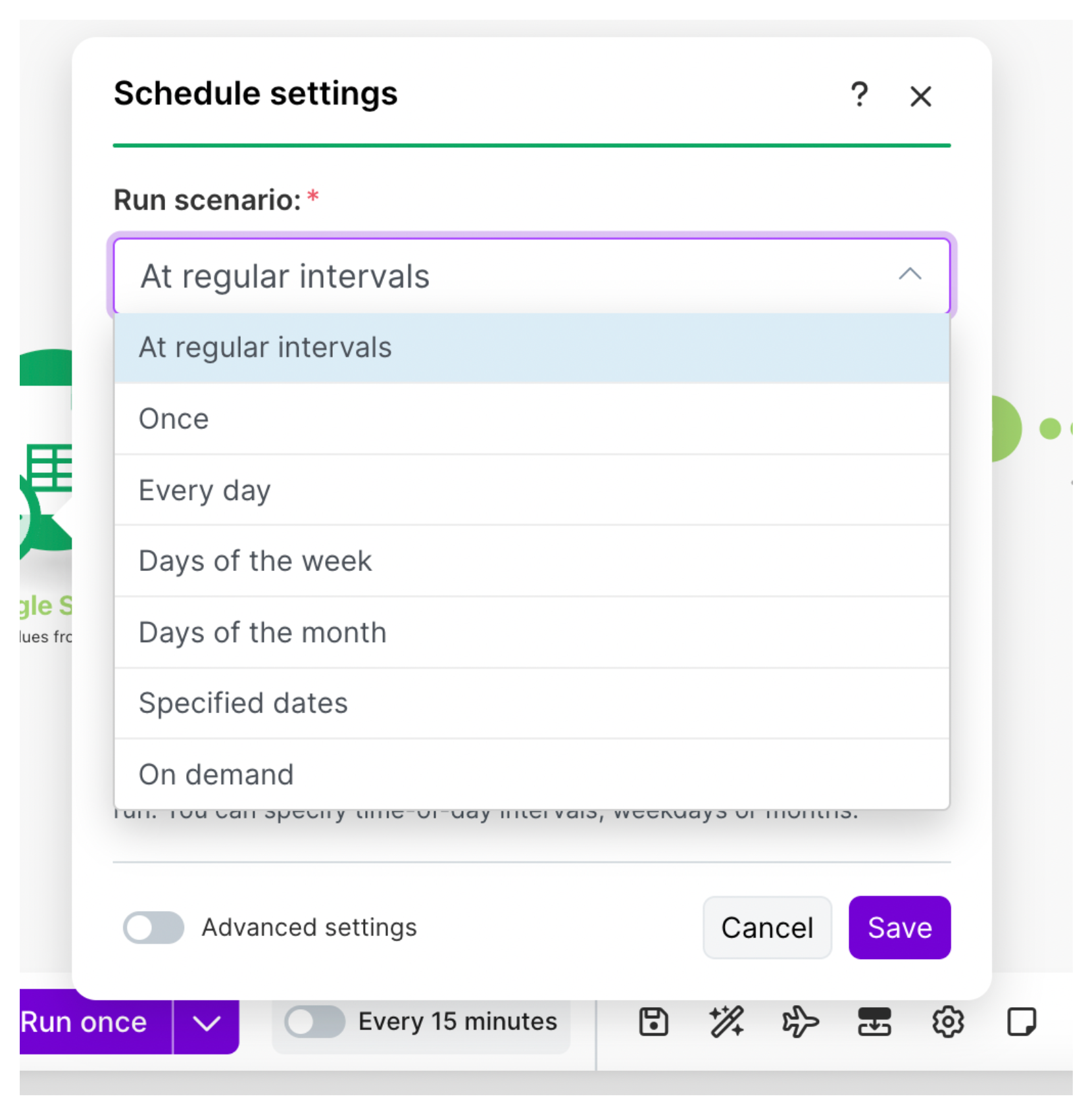Click the airplane mode icon in the toolbar
Image resolution: width=1092 pixels, height=1115 pixels.
800,1022
